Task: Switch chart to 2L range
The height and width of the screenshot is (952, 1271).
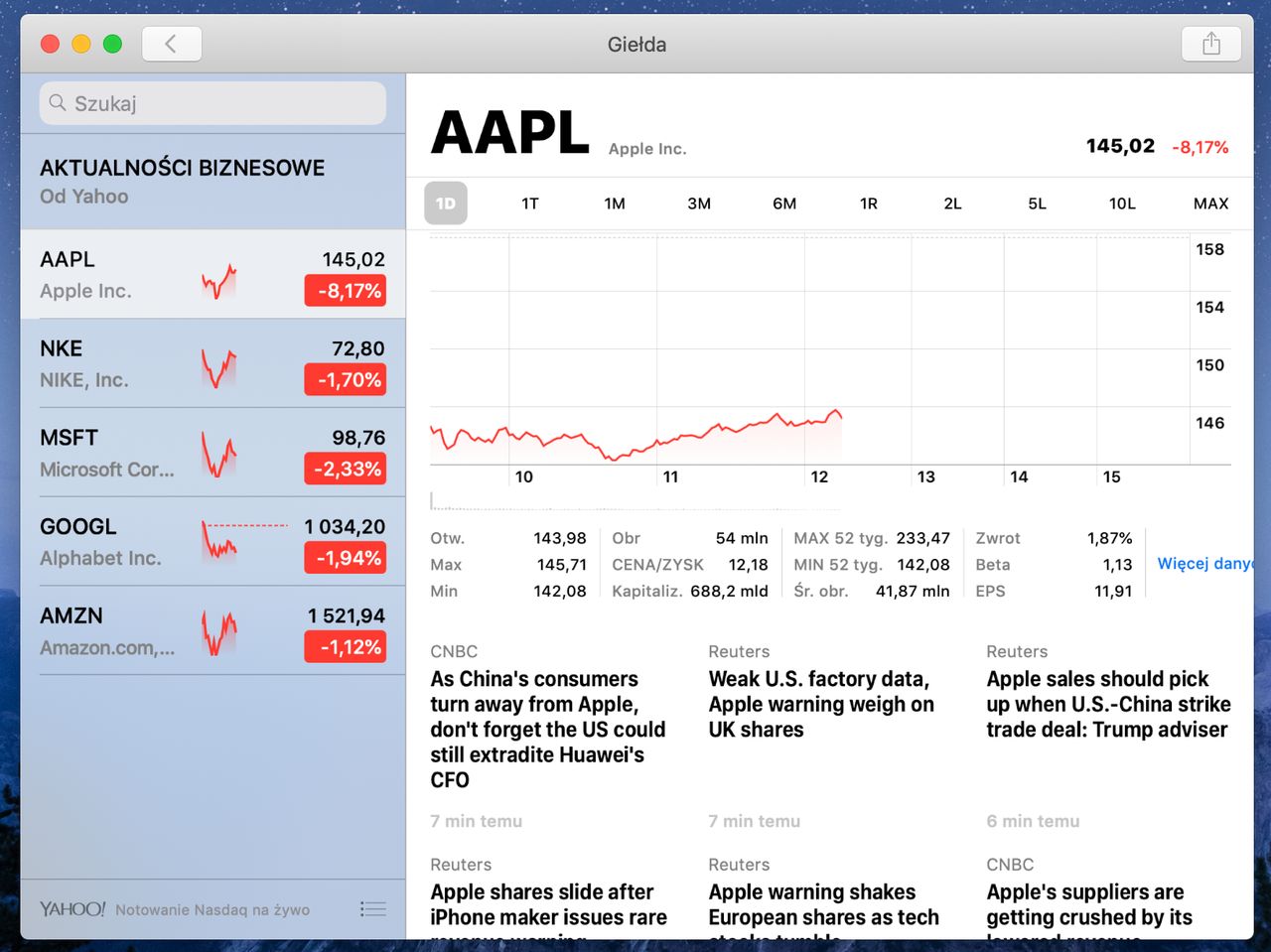Action: 952,204
